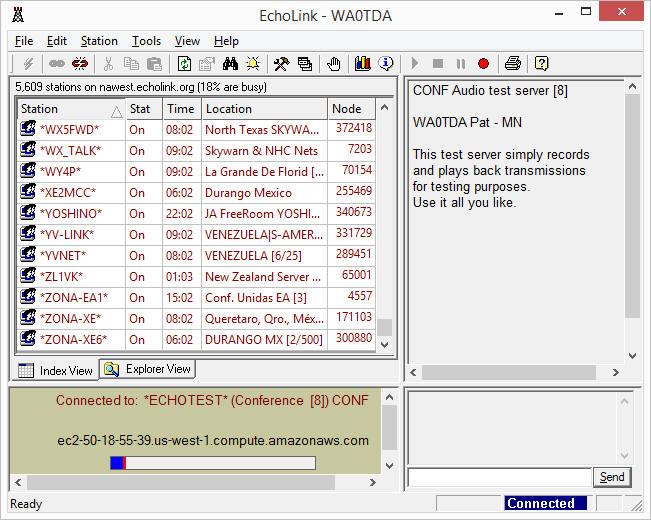The height and width of the screenshot is (520, 651).
Task: Sort by the Node column header
Action: [351, 109]
